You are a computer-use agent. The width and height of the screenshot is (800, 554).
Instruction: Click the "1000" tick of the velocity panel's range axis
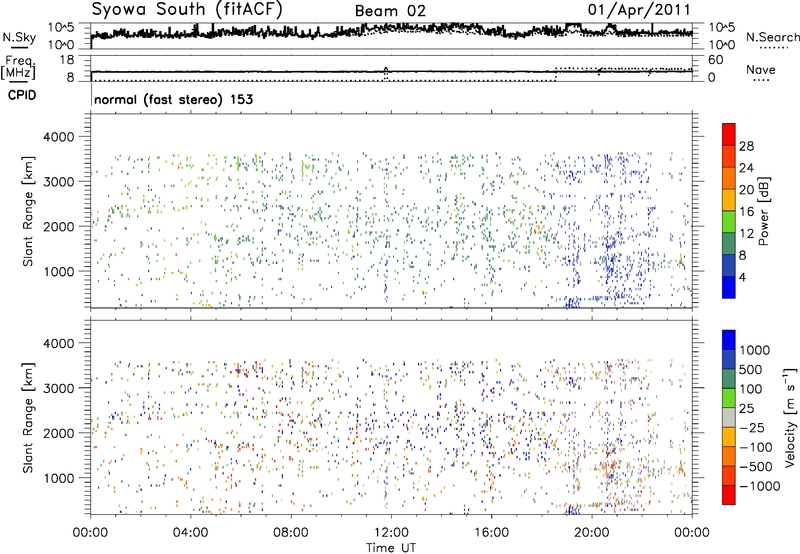59,478
